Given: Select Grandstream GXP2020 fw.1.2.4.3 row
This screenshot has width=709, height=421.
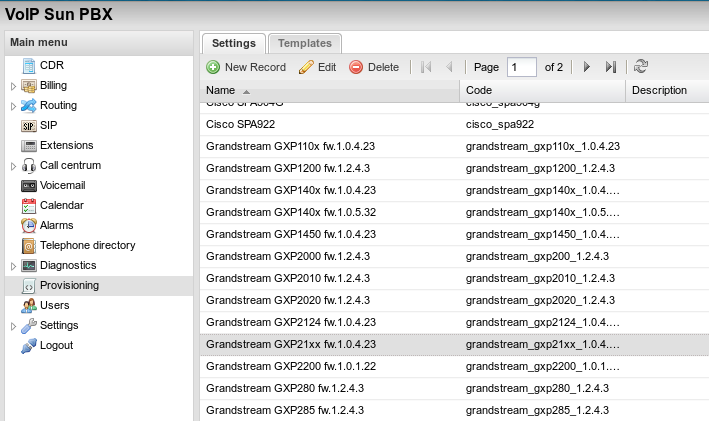Looking at the screenshot, I should pos(454,301).
